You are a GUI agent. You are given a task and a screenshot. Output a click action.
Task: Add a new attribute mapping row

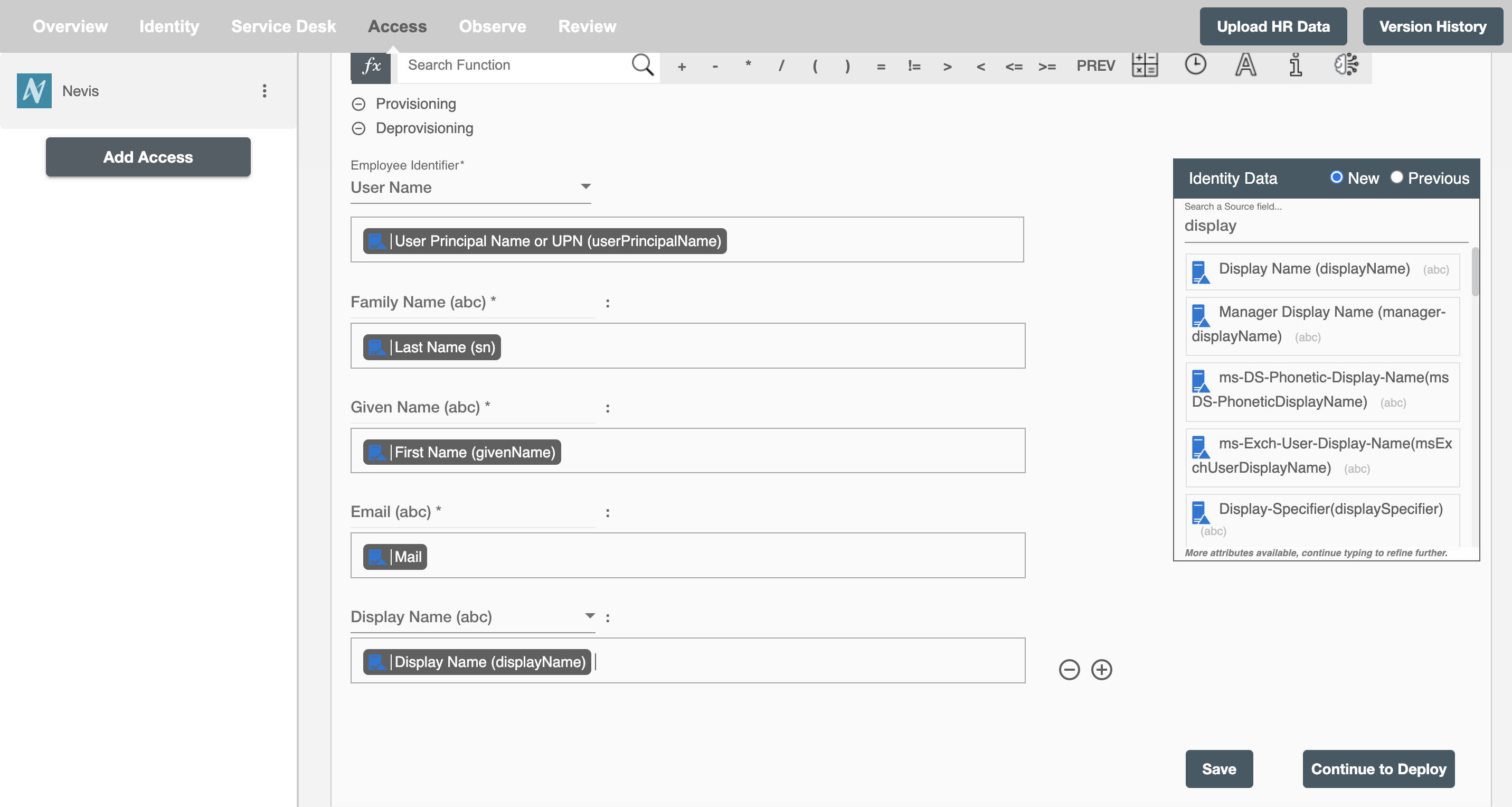coord(1101,670)
